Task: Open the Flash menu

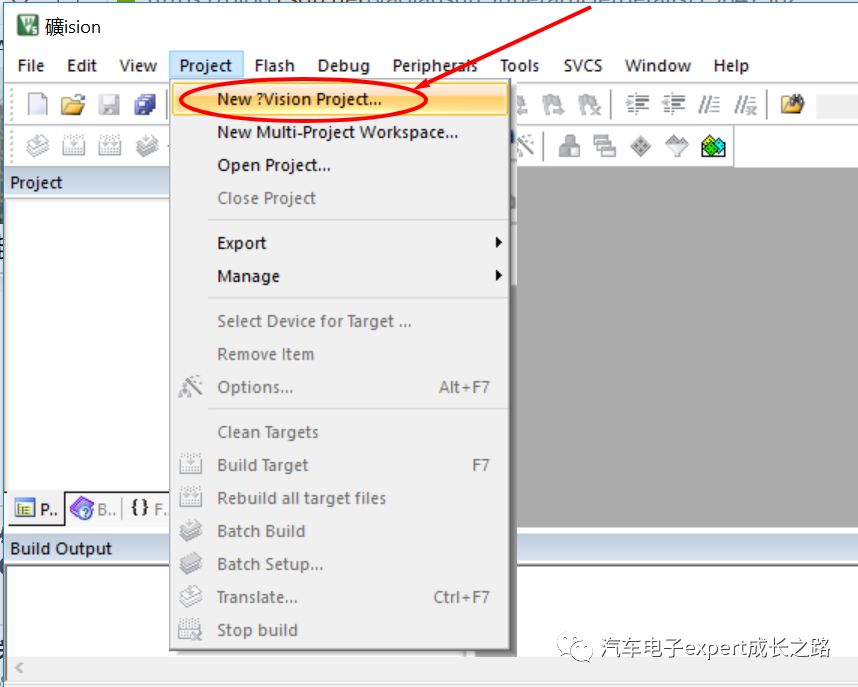Action: (274, 66)
